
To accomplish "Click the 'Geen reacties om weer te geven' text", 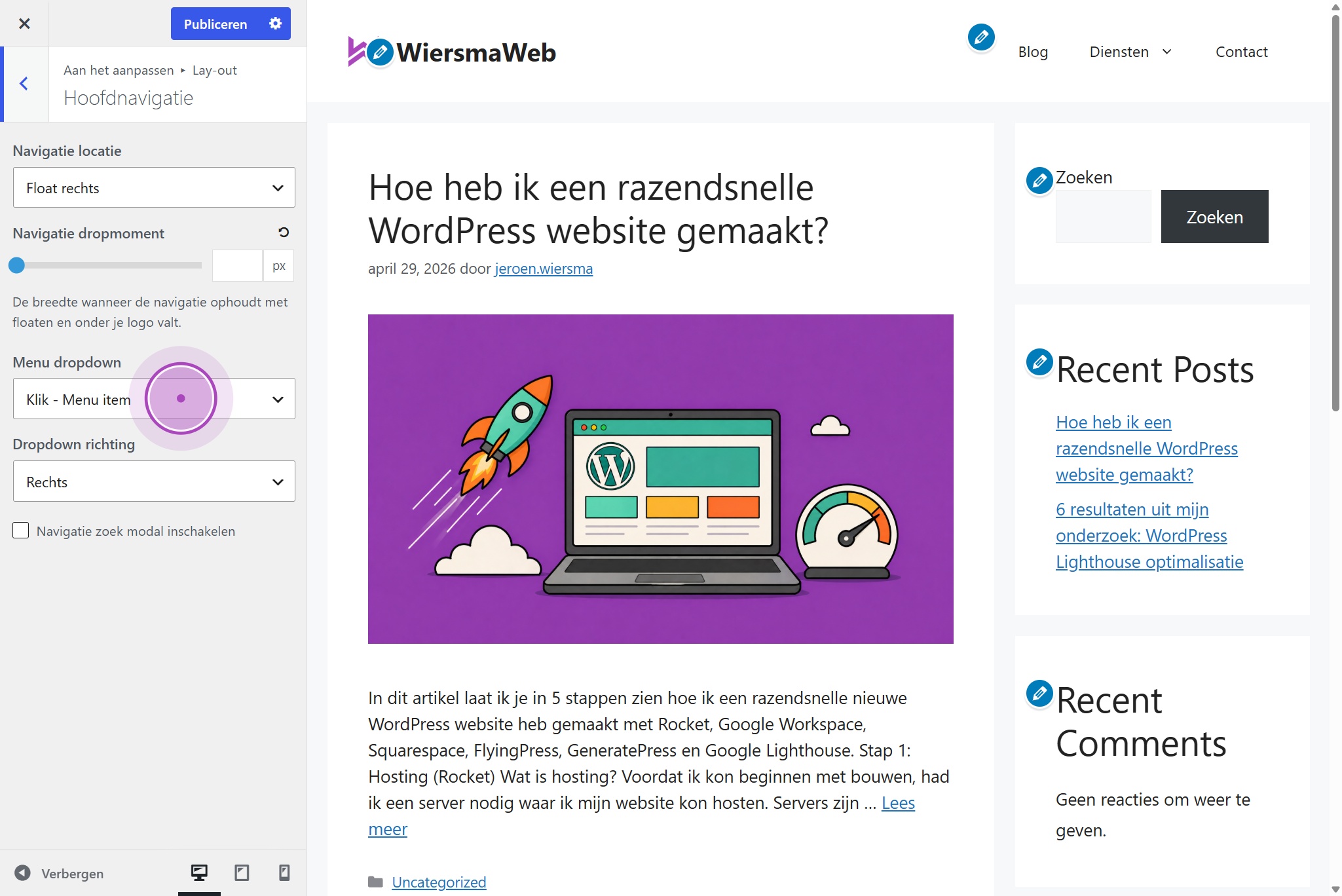I will [x=1153, y=815].
